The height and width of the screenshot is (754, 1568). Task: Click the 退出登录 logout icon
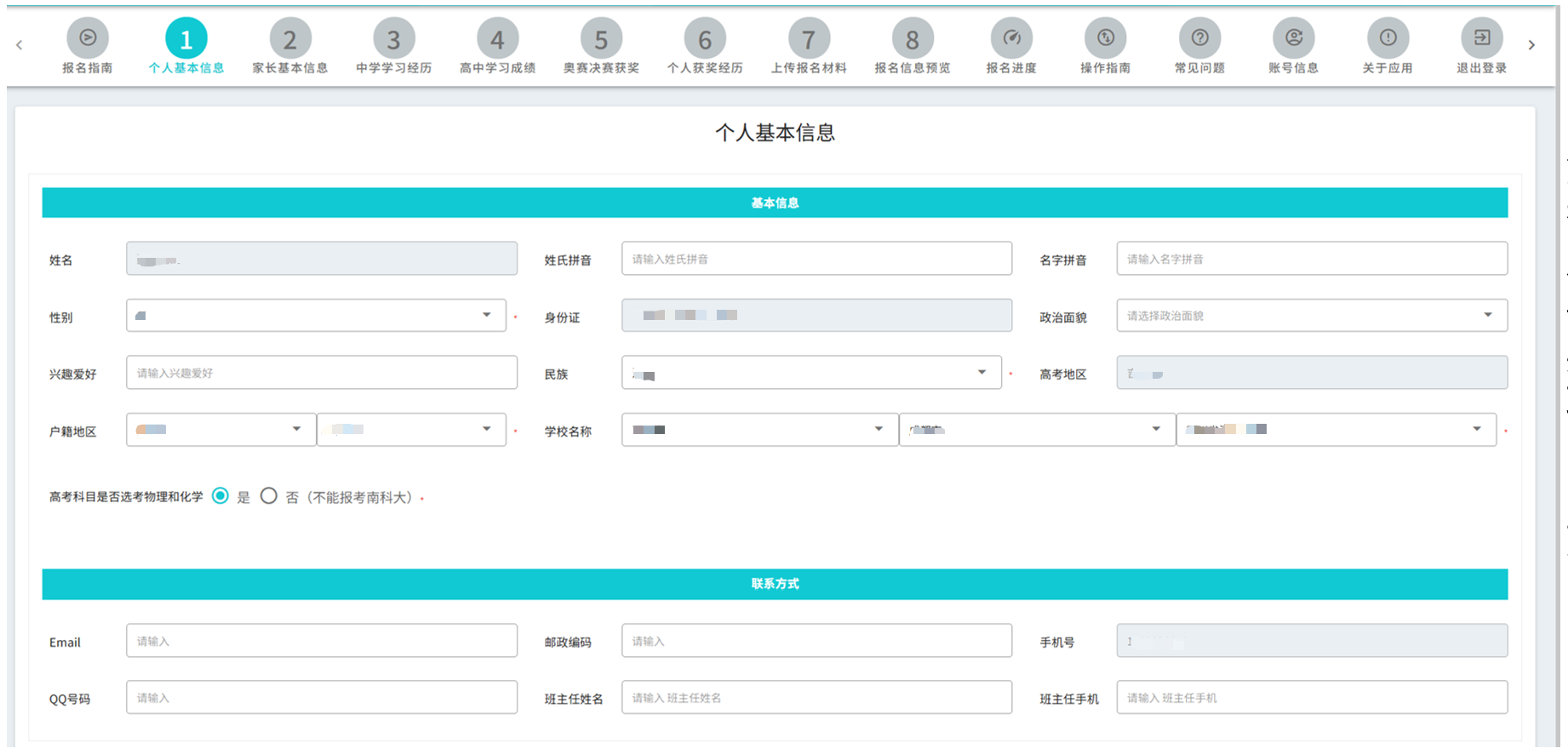pyautogui.click(x=1481, y=38)
